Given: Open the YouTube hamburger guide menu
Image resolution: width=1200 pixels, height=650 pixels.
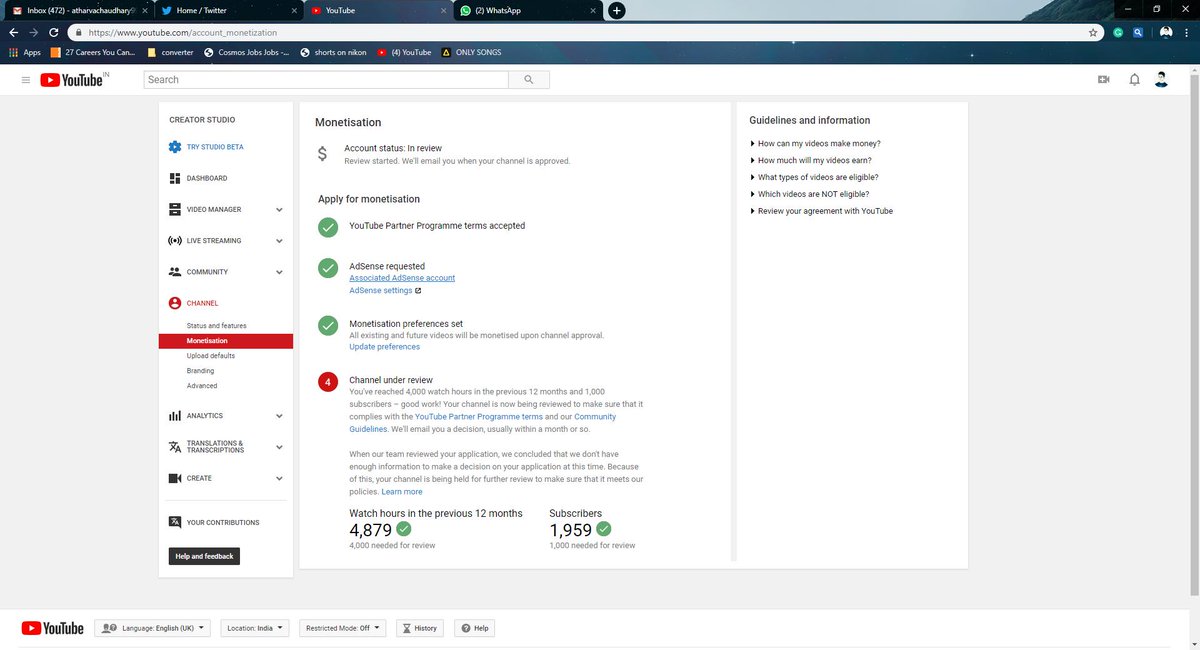Looking at the screenshot, I should click(25, 80).
